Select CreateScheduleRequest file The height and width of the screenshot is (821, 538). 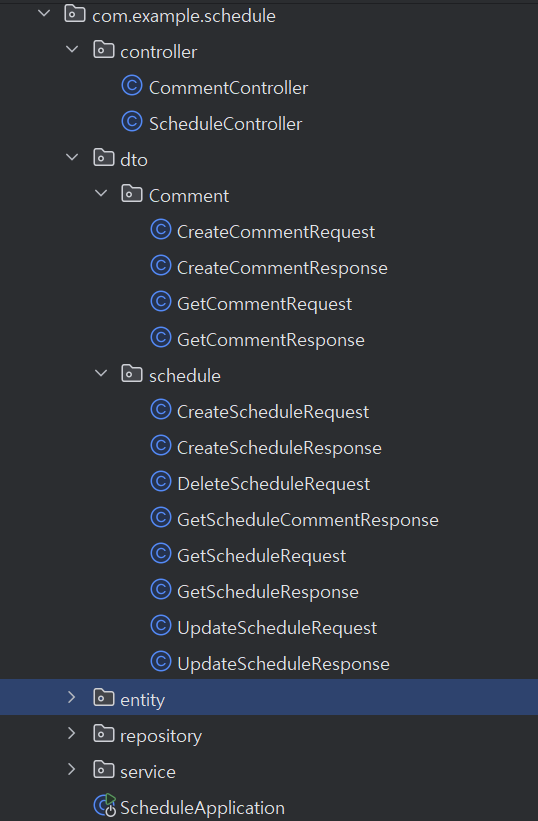pos(273,412)
